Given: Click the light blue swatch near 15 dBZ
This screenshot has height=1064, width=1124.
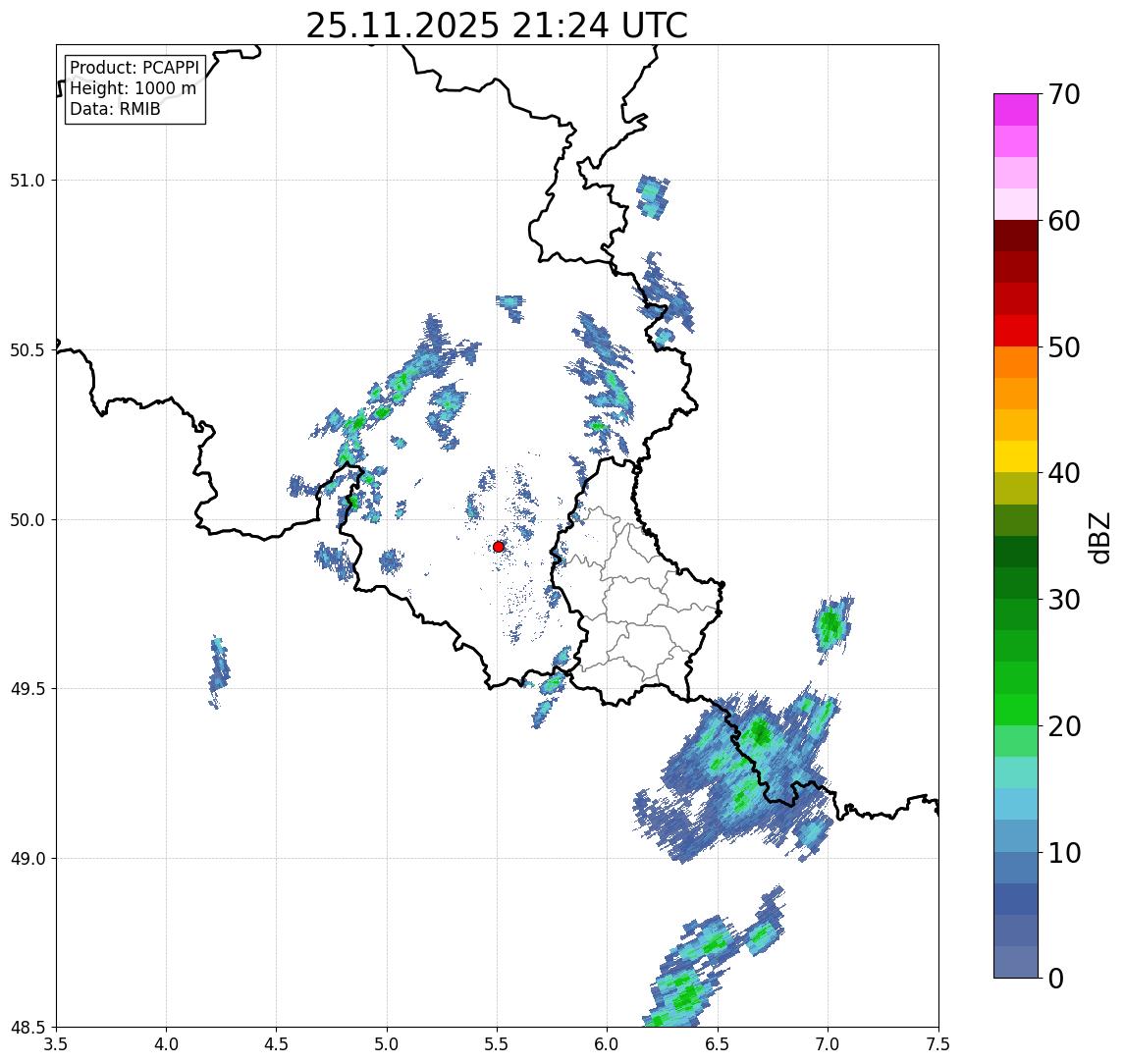Looking at the screenshot, I should click(1016, 805).
